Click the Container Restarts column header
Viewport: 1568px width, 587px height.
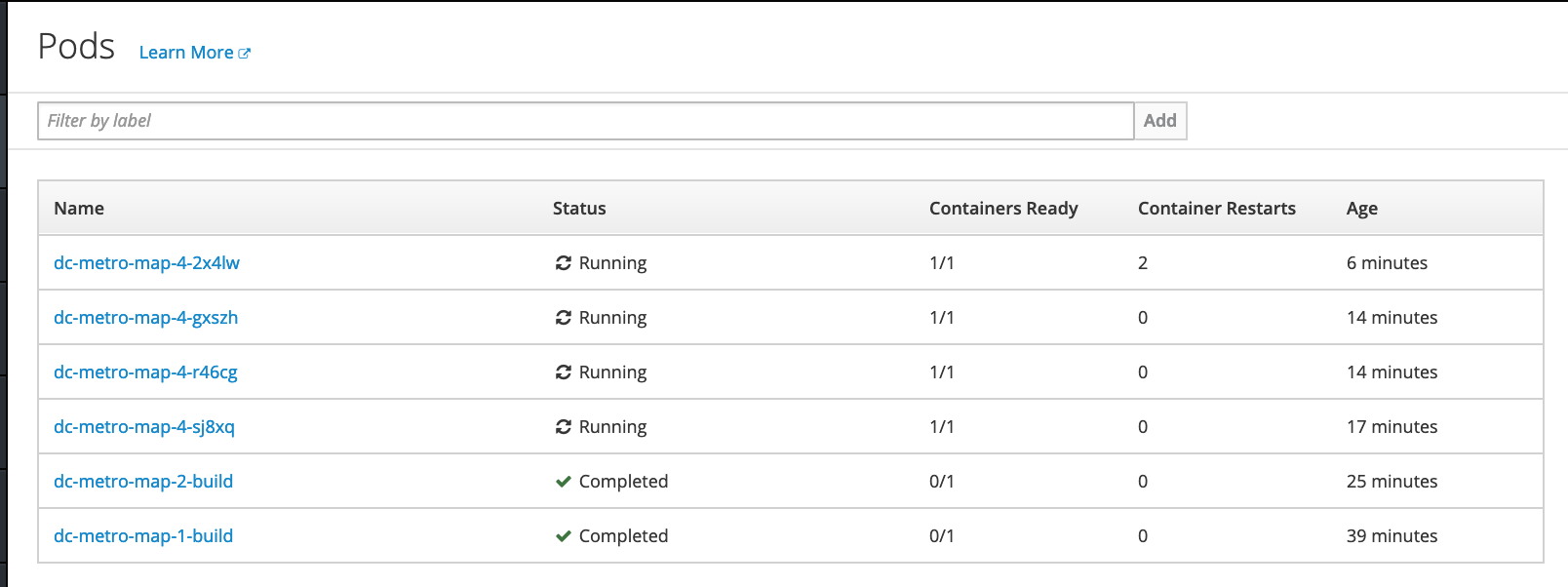1217,209
